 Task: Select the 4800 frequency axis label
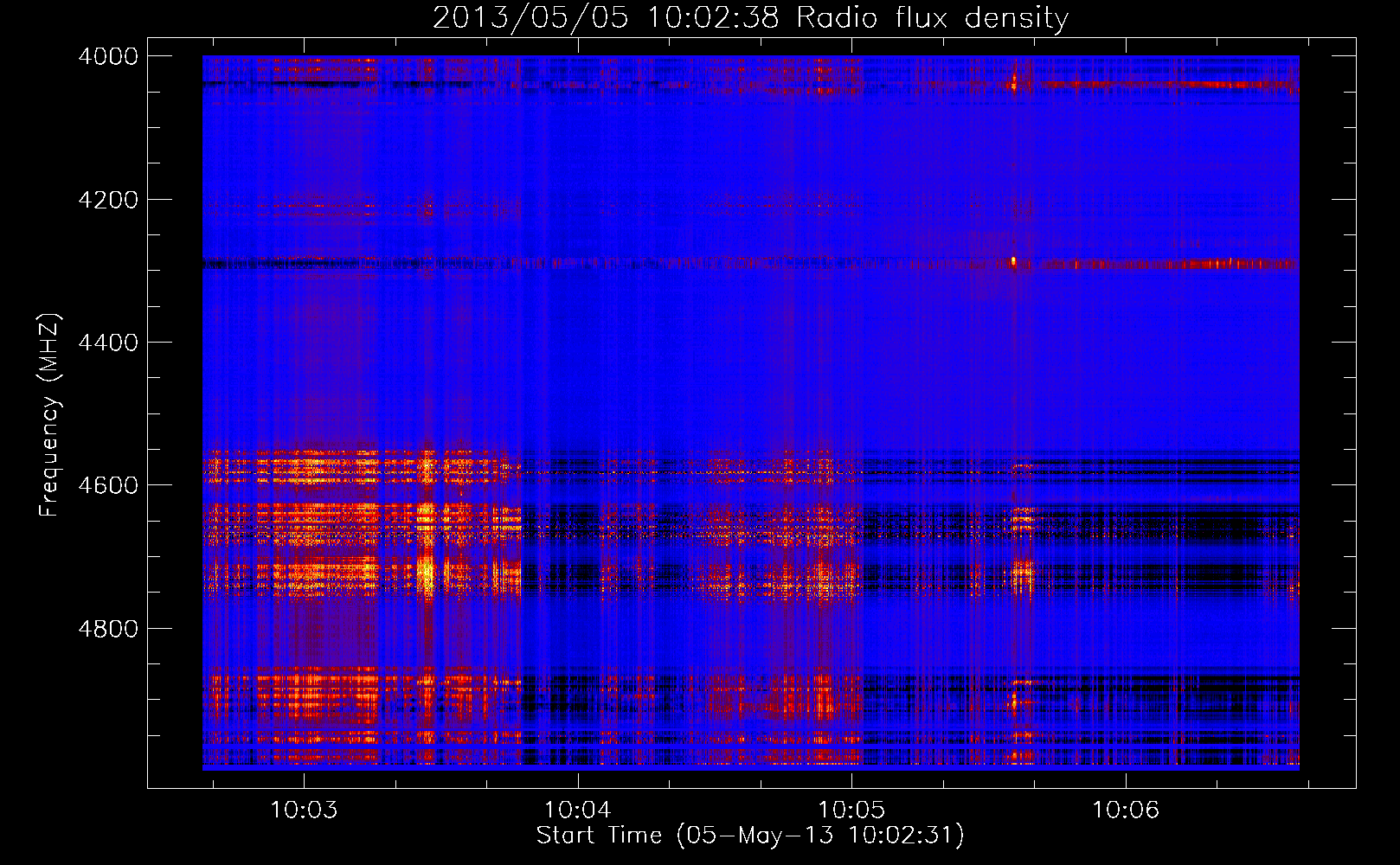pyautogui.click(x=108, y=629)
